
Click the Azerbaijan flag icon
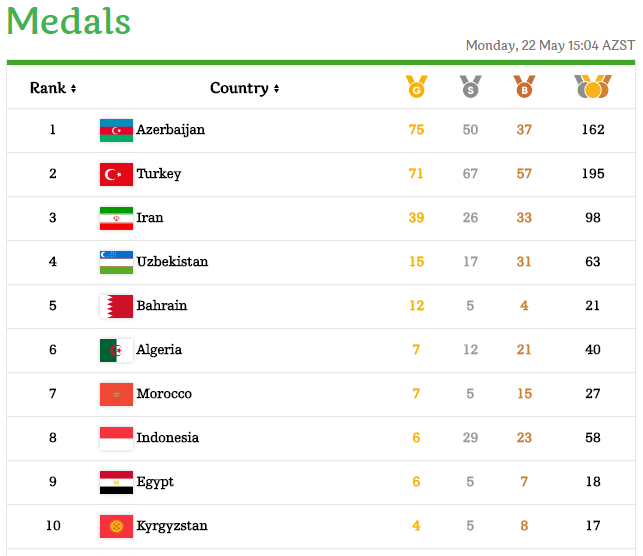116,130
